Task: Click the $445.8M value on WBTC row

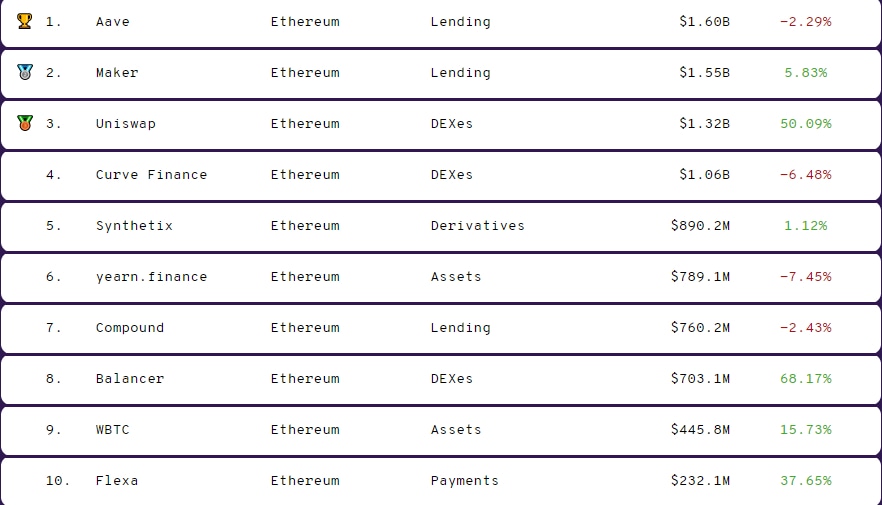Action: coord(700,430)
